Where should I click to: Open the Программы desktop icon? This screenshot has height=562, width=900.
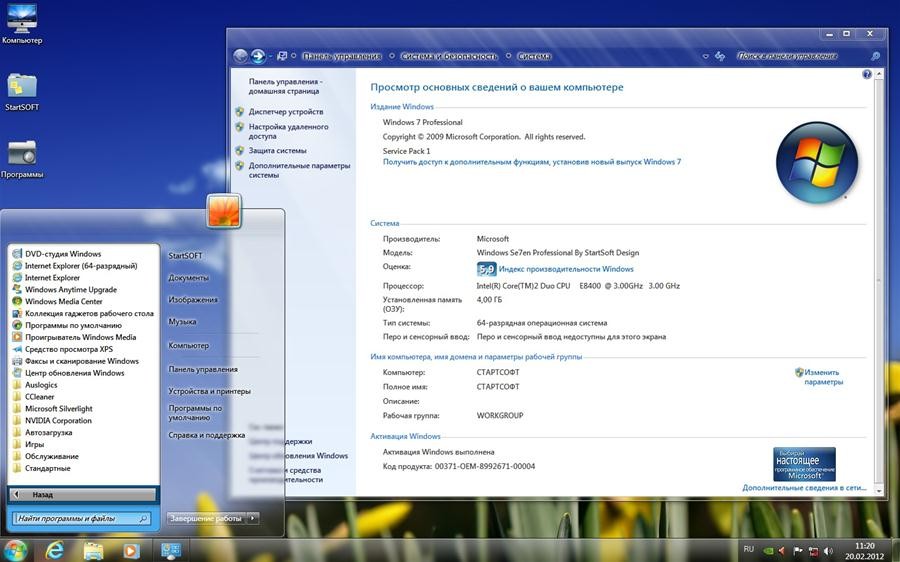pos(22,159)
